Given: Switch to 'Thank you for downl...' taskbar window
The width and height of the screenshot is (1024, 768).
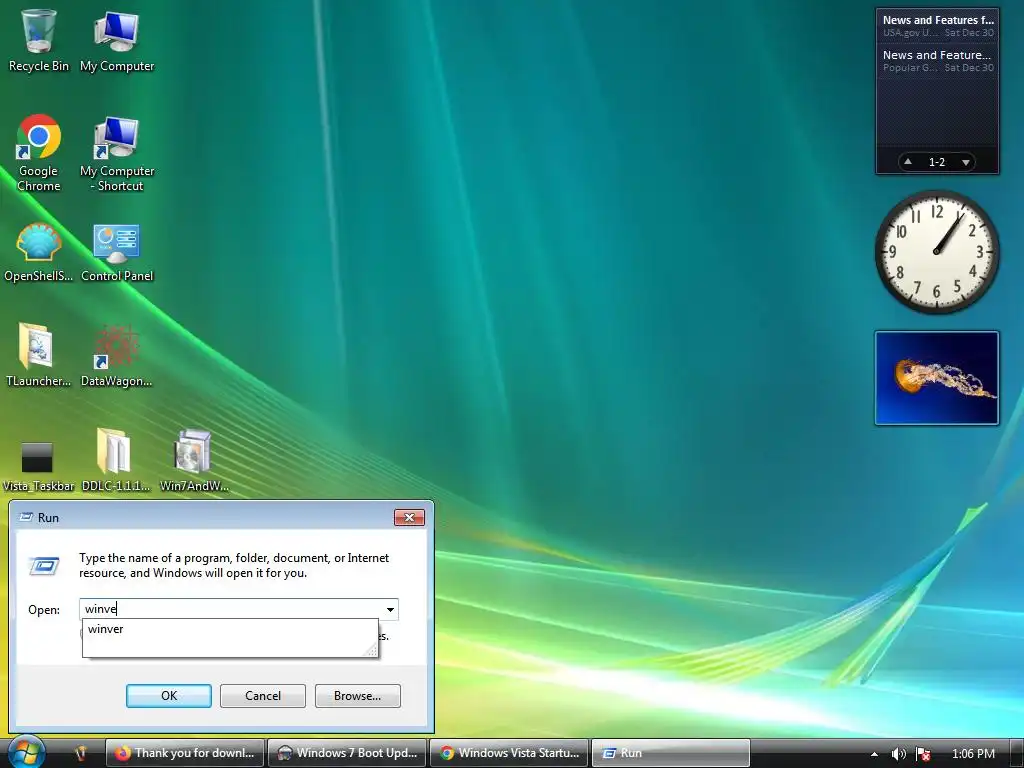Looking at the screenshot, I should click(x=185, y=753).
